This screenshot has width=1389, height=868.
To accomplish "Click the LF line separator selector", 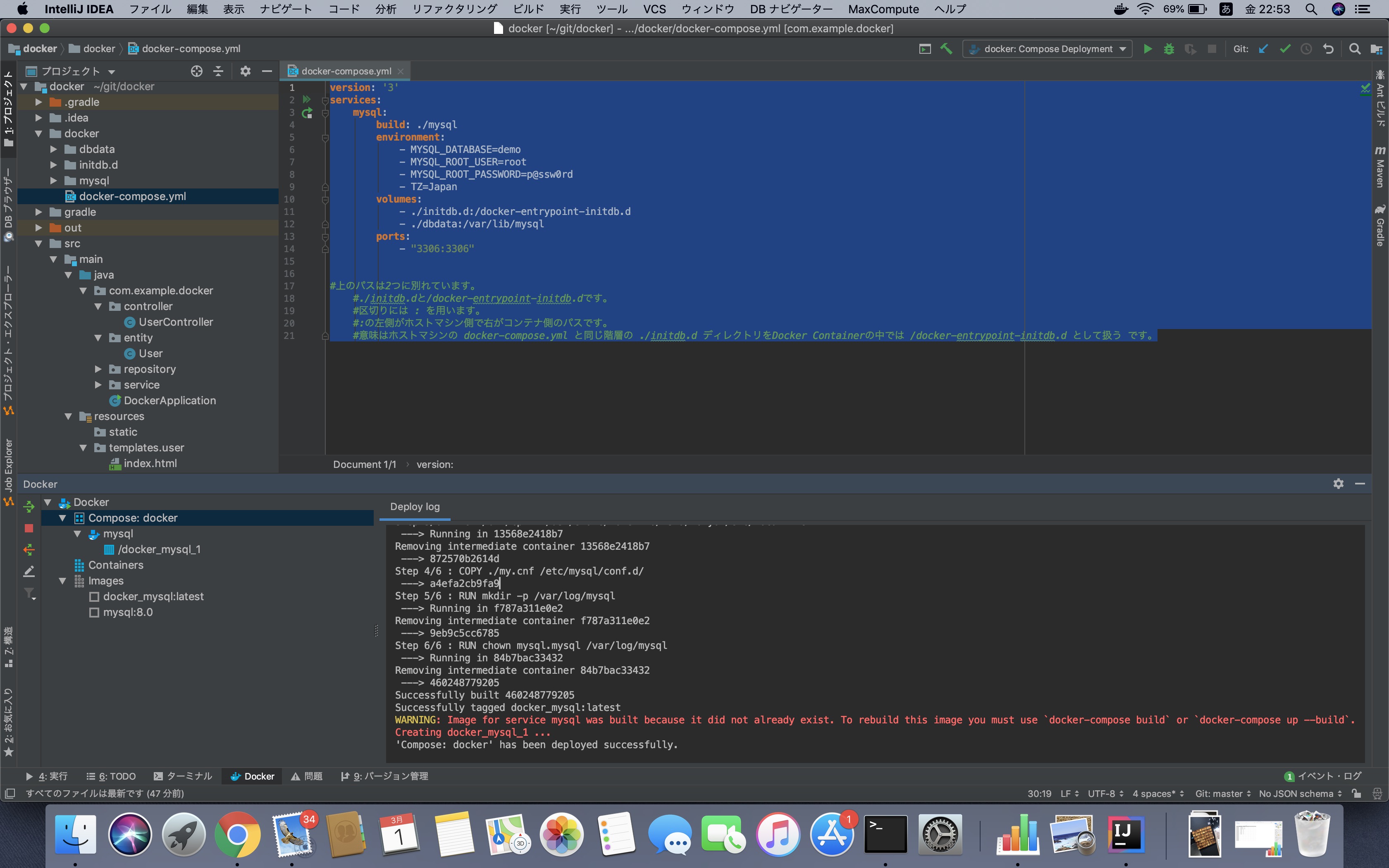I will pos(1070,793).
